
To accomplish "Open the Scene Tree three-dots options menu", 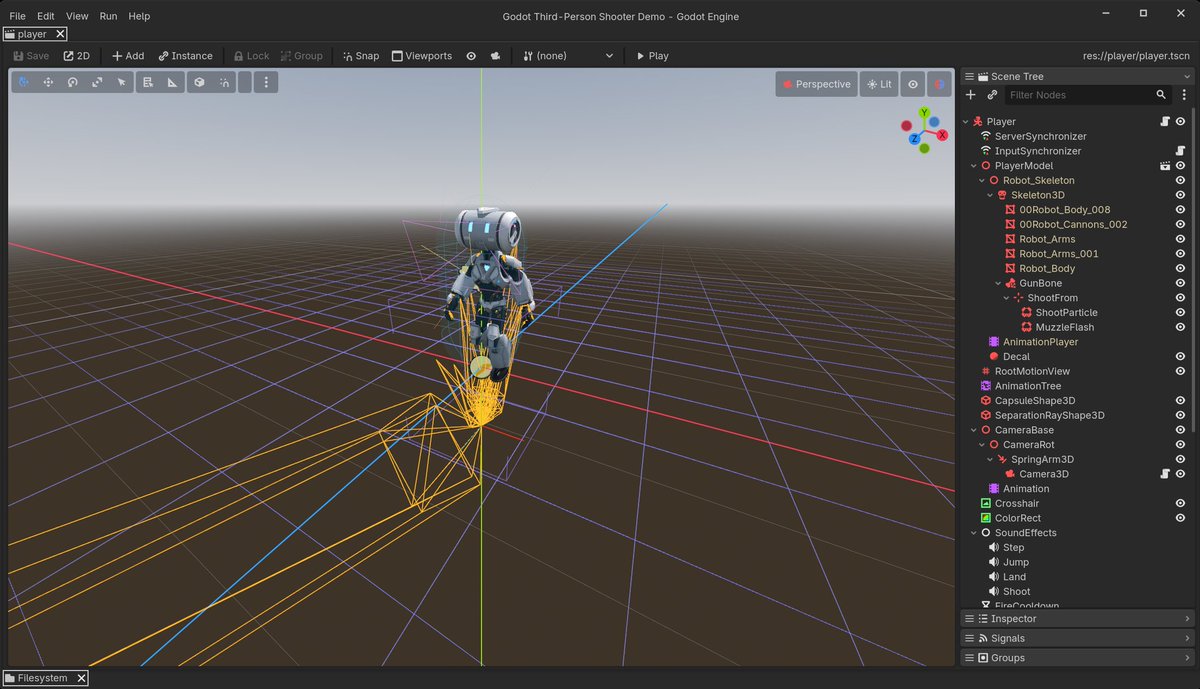I will [x=1184, y=95].
